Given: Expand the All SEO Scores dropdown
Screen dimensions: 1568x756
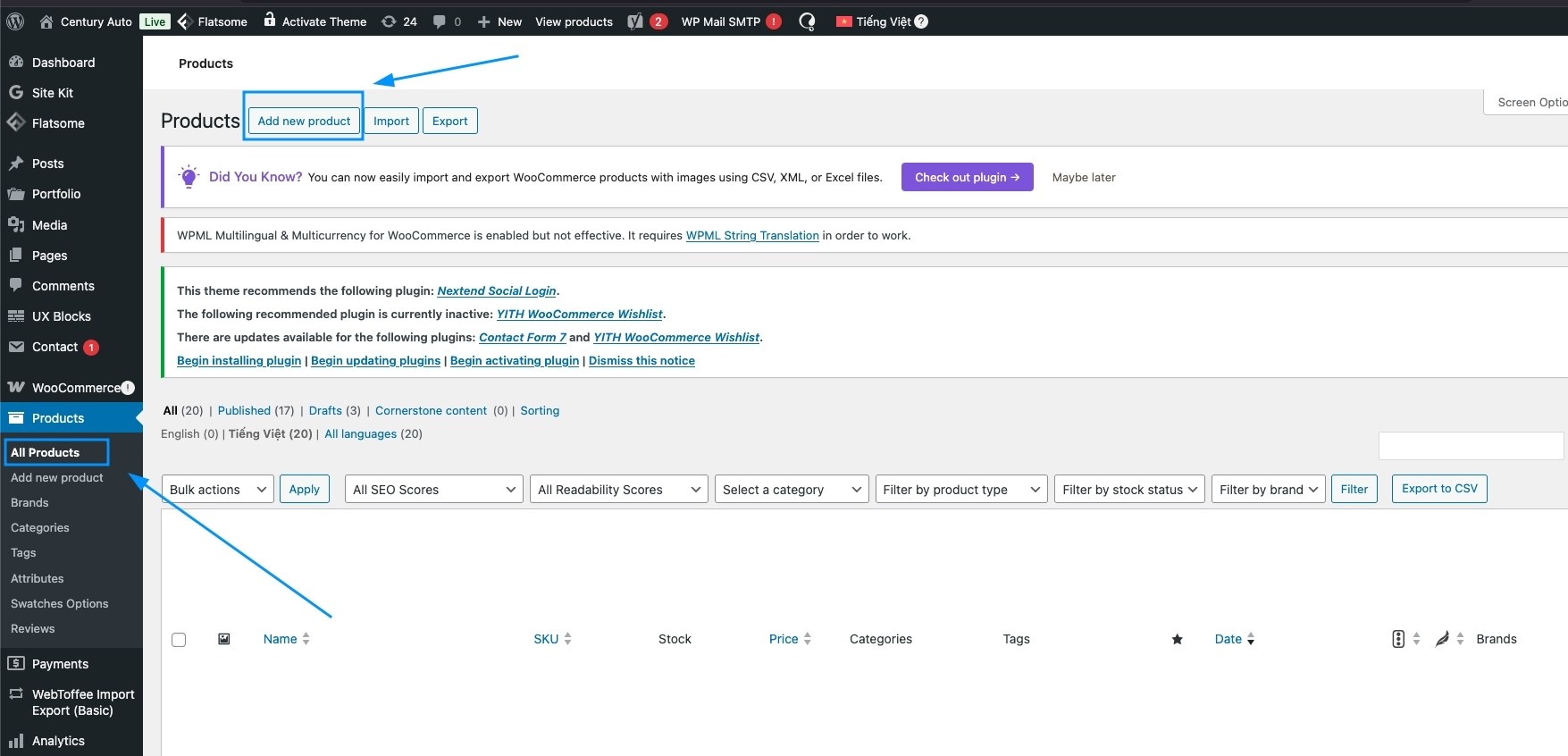Looking at the screenshot, I should tap(433, 490).
